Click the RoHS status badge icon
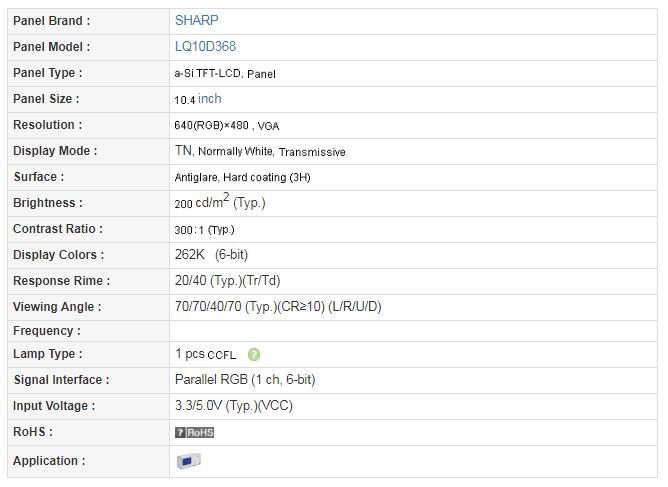Screen dimensions: 668x487 coord(194,432)
